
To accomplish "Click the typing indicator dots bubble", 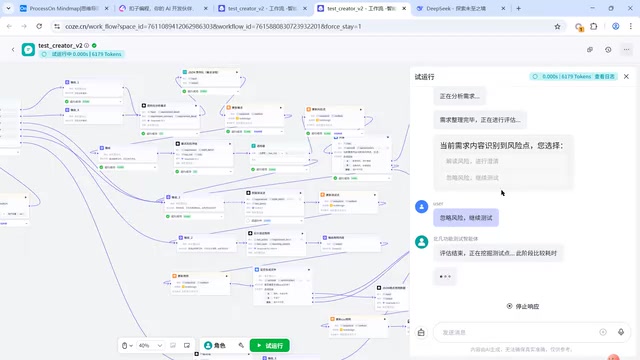I will pos(445,277).
